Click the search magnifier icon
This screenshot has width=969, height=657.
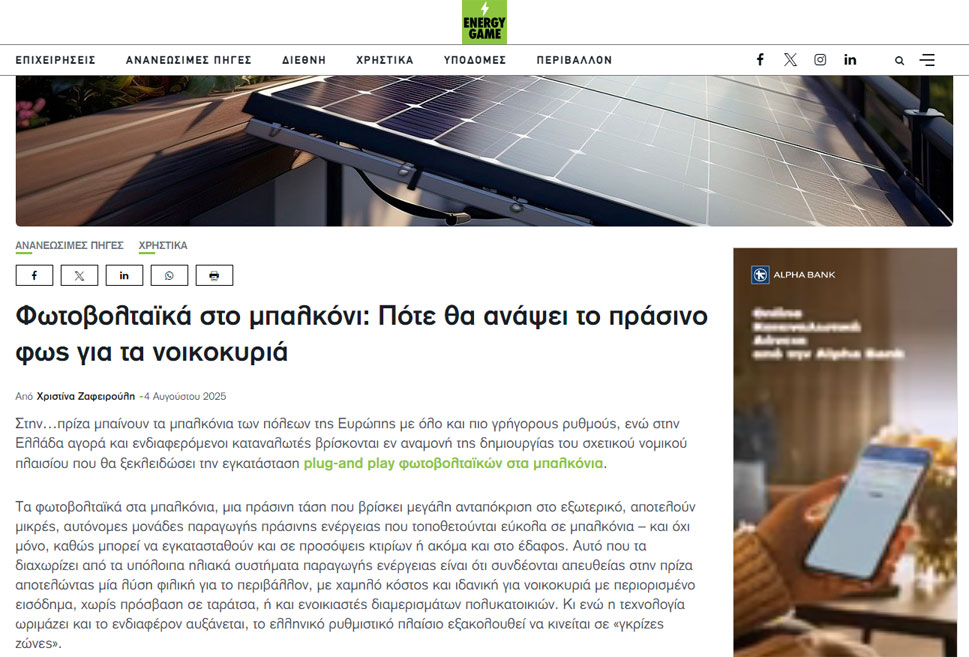pyautogui.click(x=899, y=61)
